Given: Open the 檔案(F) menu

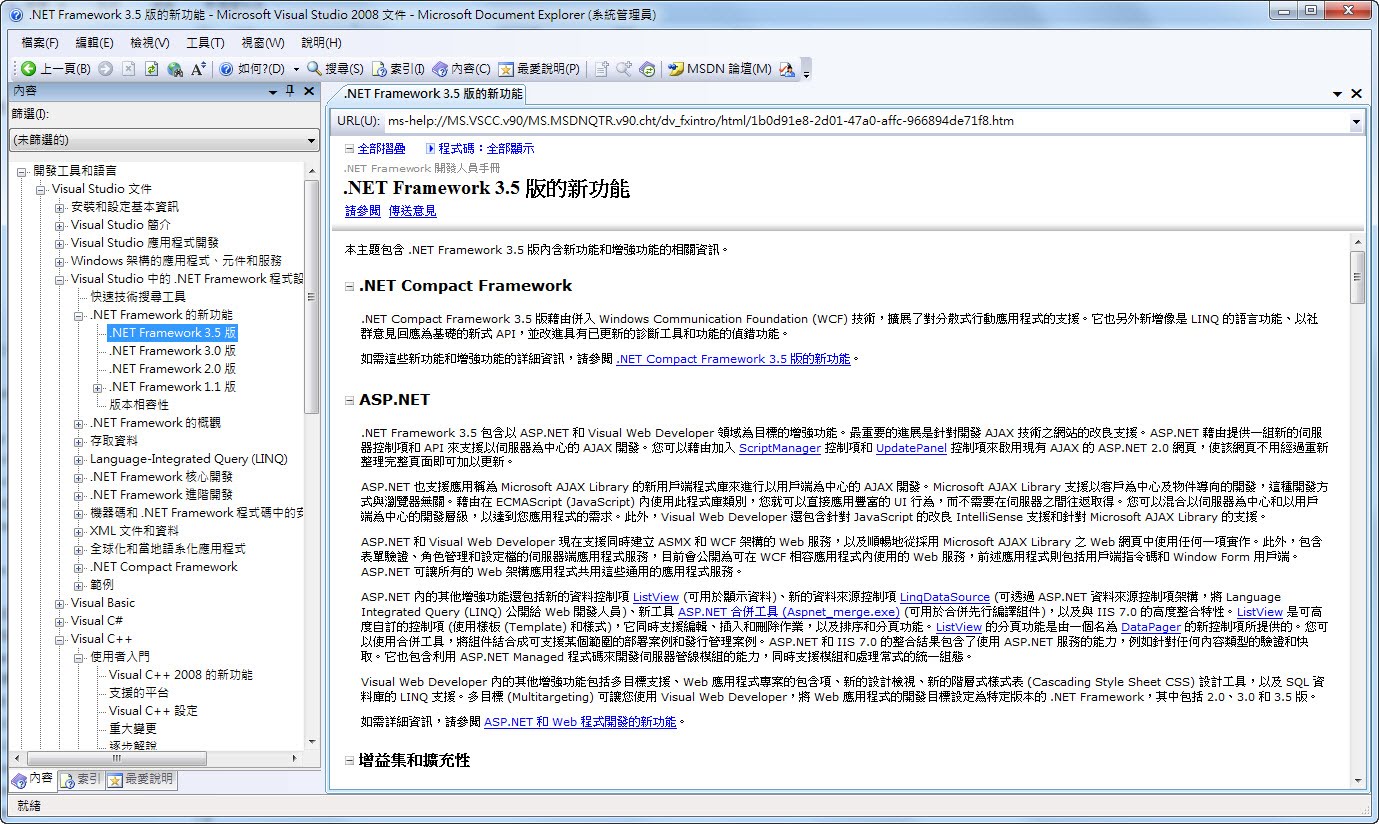Looking at the screenshot, I should click(x=40, y=43).
